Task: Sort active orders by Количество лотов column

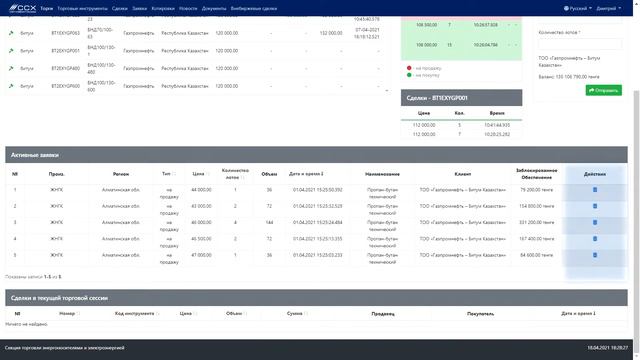Action: tap(235, 174)
